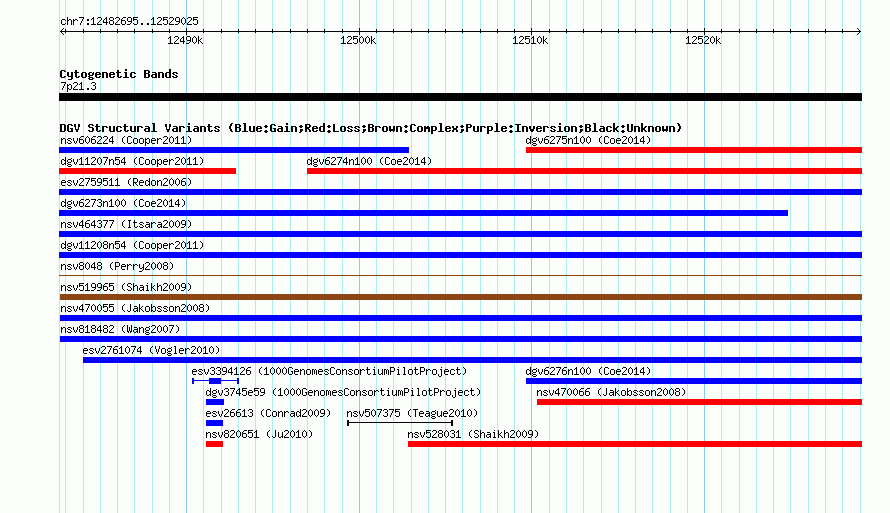Open dgv11207n54 (Cooper2011) label
This screenshot has height=513, width=890.
pyautogui.click(x=132, y=161)
